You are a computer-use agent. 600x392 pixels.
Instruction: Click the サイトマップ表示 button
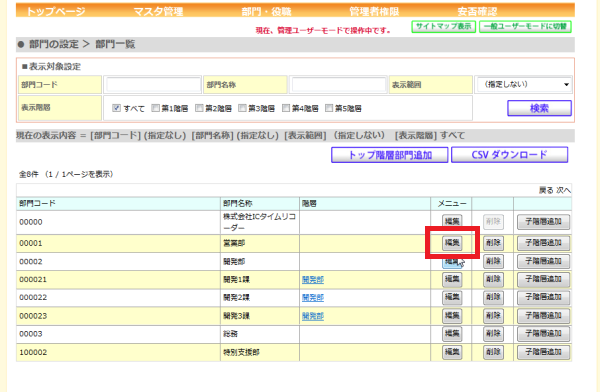443,26
